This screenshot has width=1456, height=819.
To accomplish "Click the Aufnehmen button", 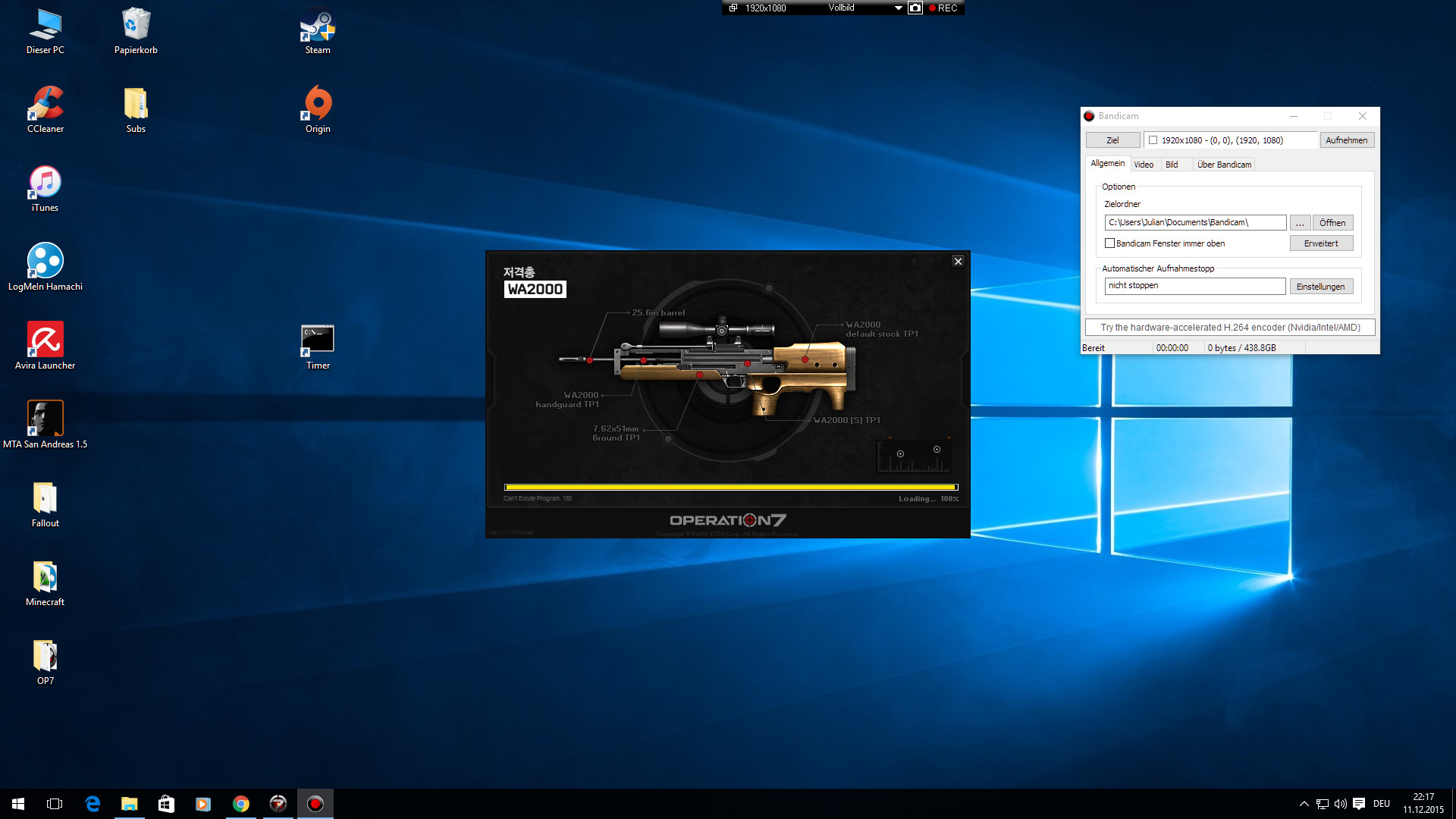I will coord(1347,140).
